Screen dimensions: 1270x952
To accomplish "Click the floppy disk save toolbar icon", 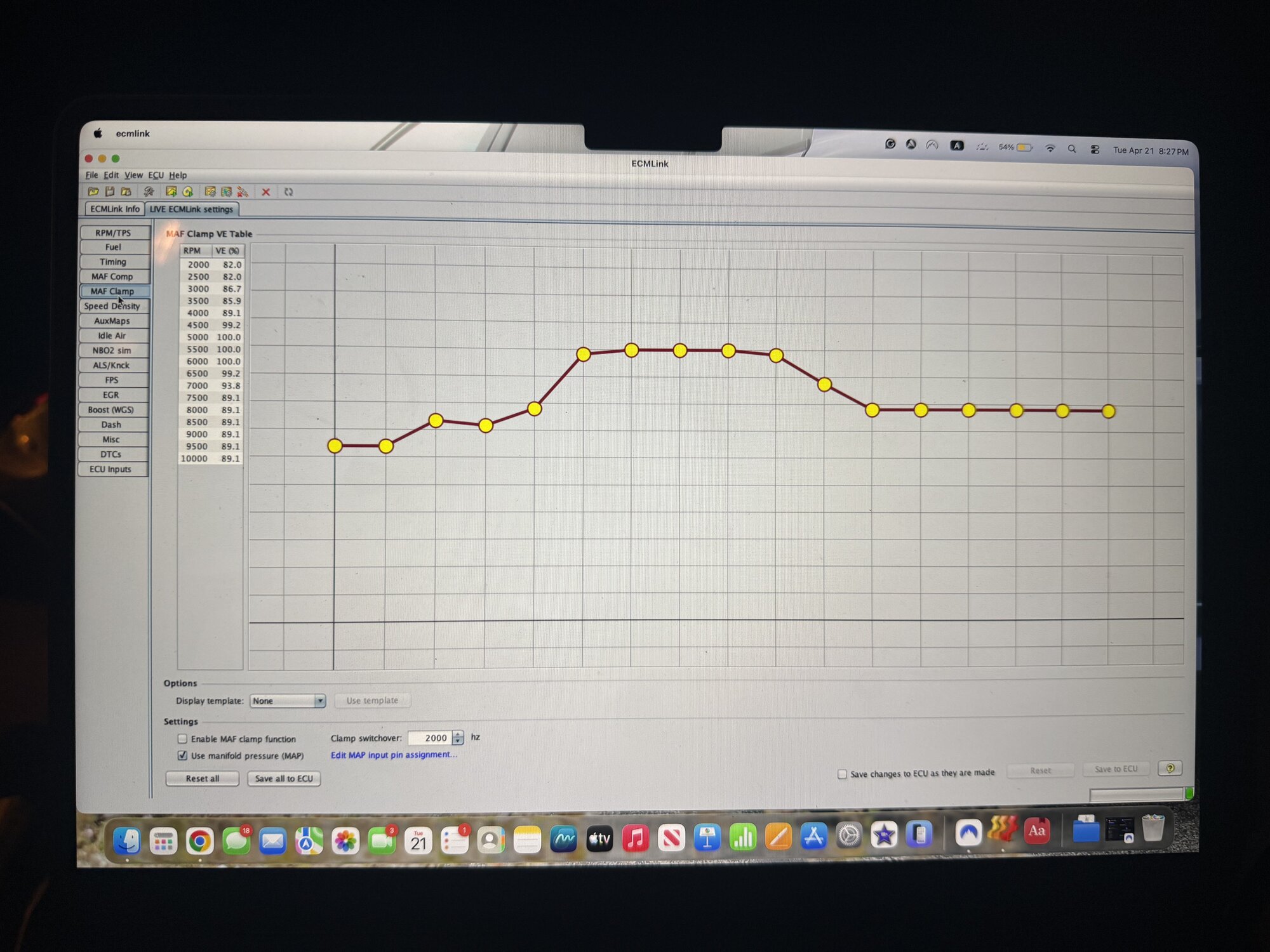I will (110, 191).
